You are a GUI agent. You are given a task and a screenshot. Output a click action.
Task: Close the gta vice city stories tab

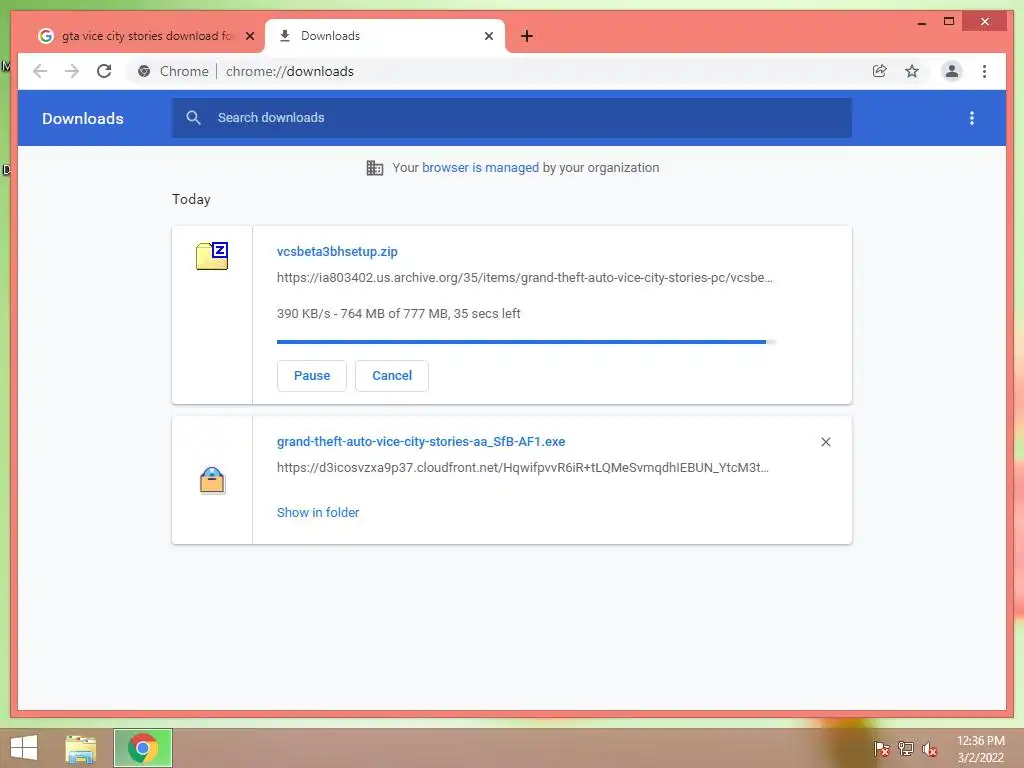249,36
